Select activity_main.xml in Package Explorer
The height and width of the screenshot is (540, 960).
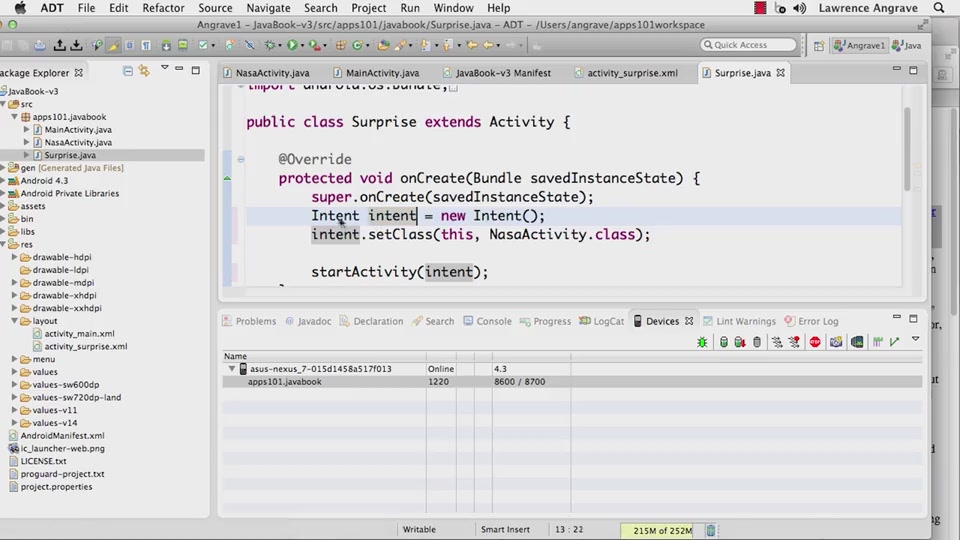pyautogui.click(x=79, y=334)
